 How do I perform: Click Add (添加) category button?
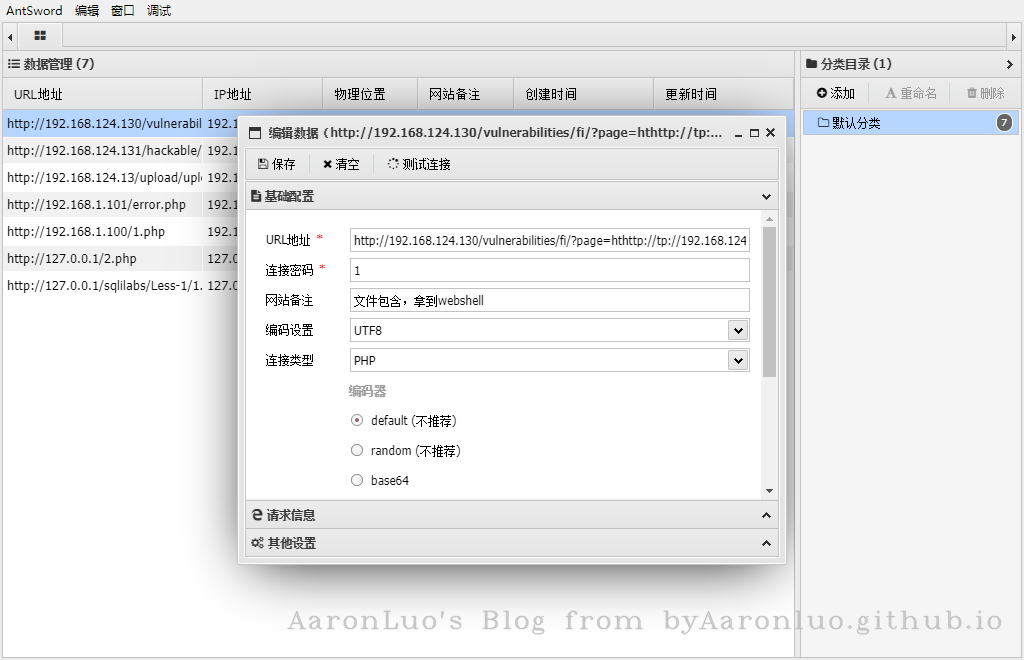coord(836,93)
